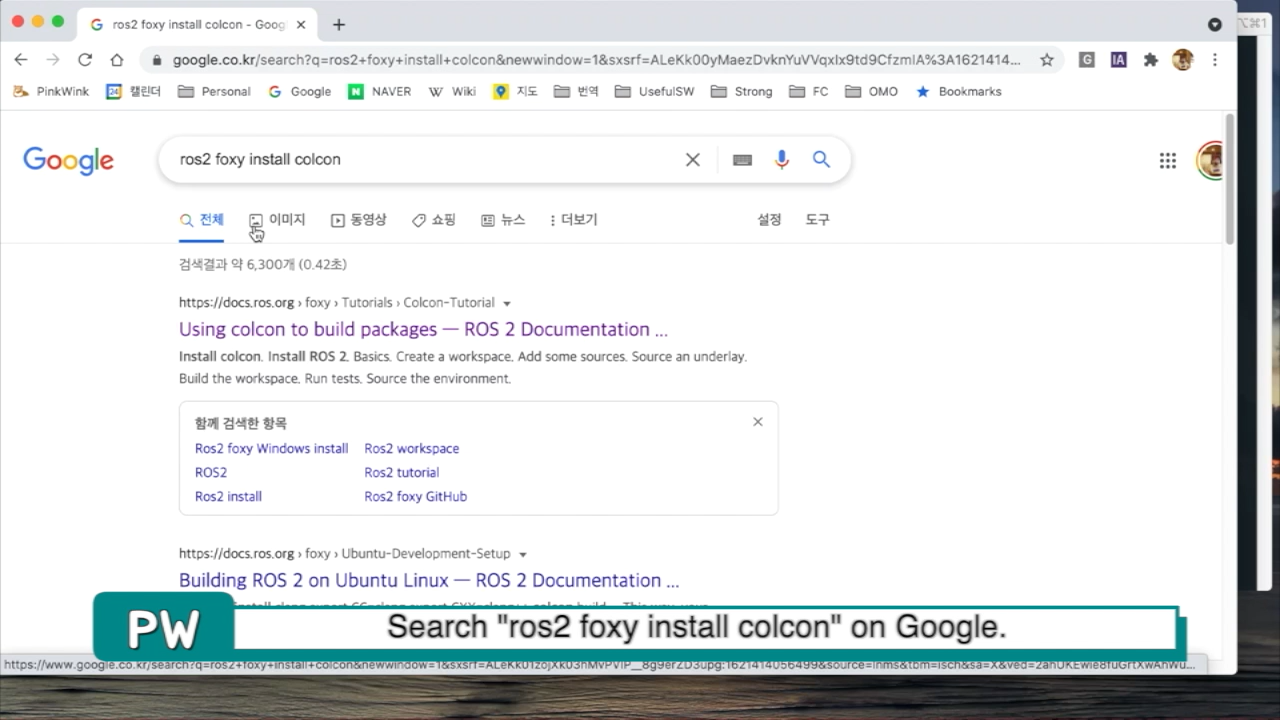The image size is (1280, 720).
Task: Click related search Ros2 workspace
Action: click(412, 449)
